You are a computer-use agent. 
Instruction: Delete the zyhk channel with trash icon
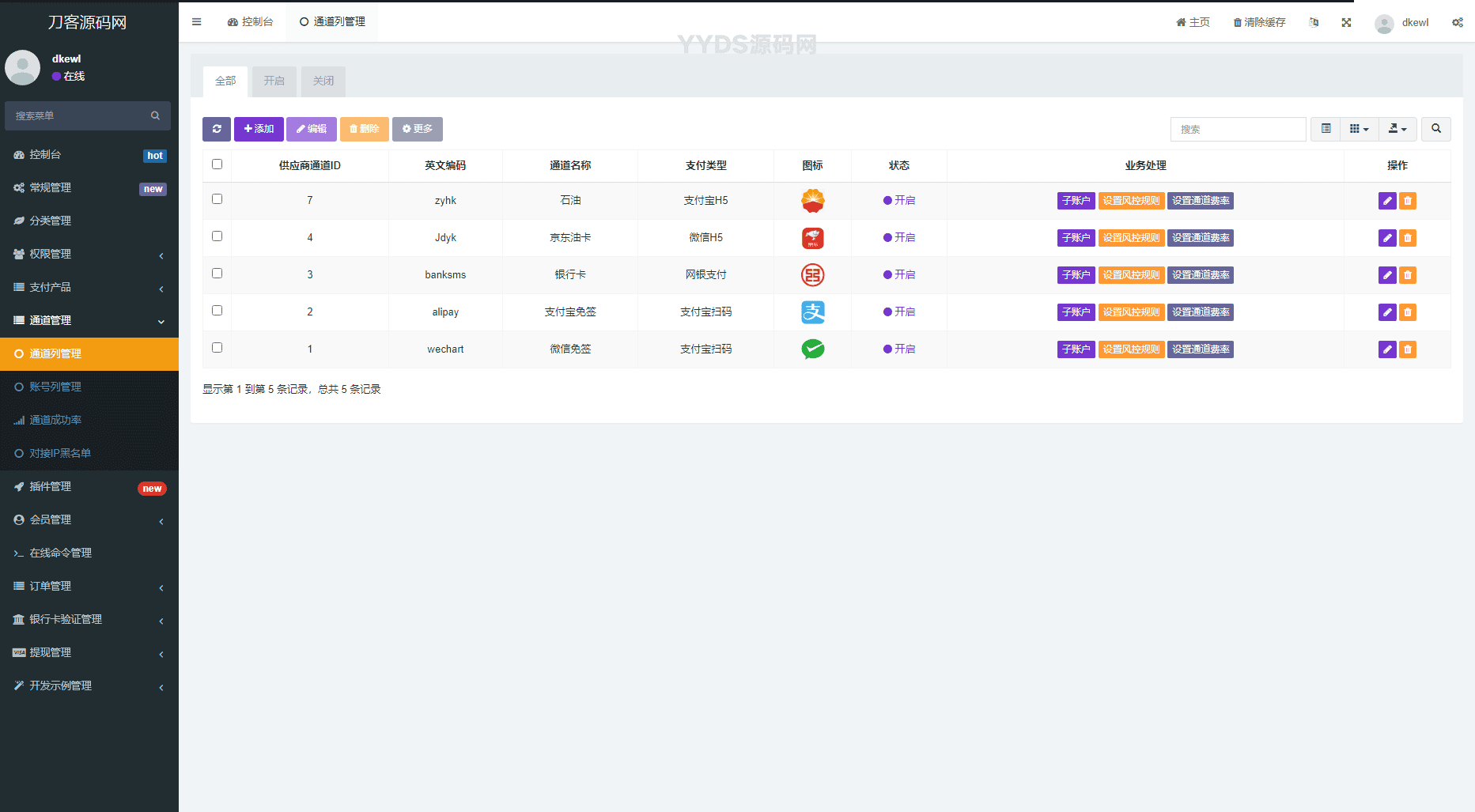(1408, 201)
